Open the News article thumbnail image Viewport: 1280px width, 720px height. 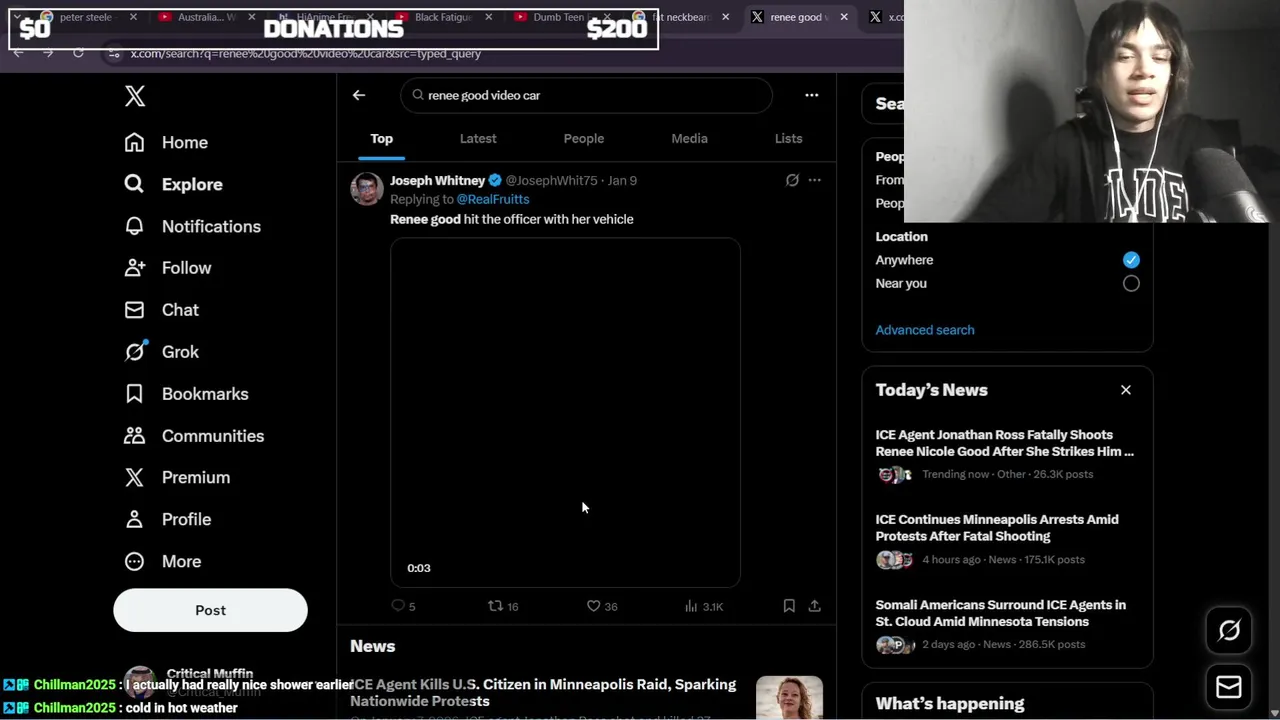789,698
